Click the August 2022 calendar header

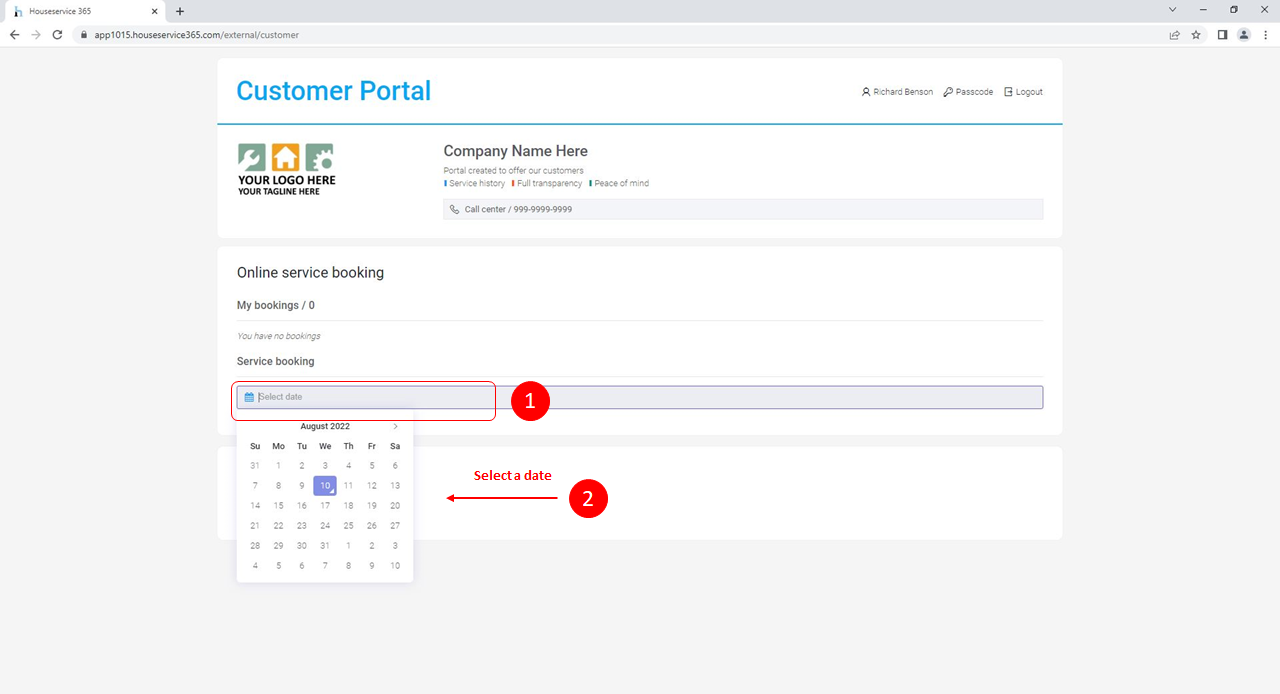click(325, 426)
